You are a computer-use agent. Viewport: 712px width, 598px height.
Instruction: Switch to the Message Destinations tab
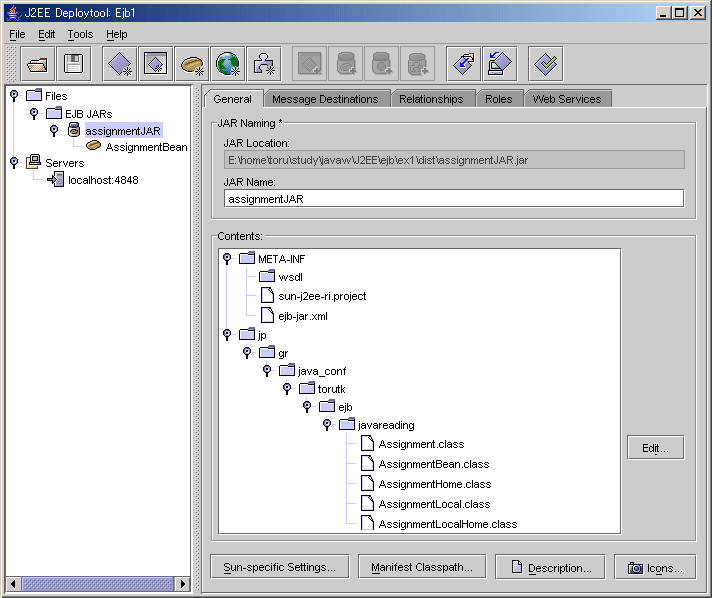tap(325, 99)
